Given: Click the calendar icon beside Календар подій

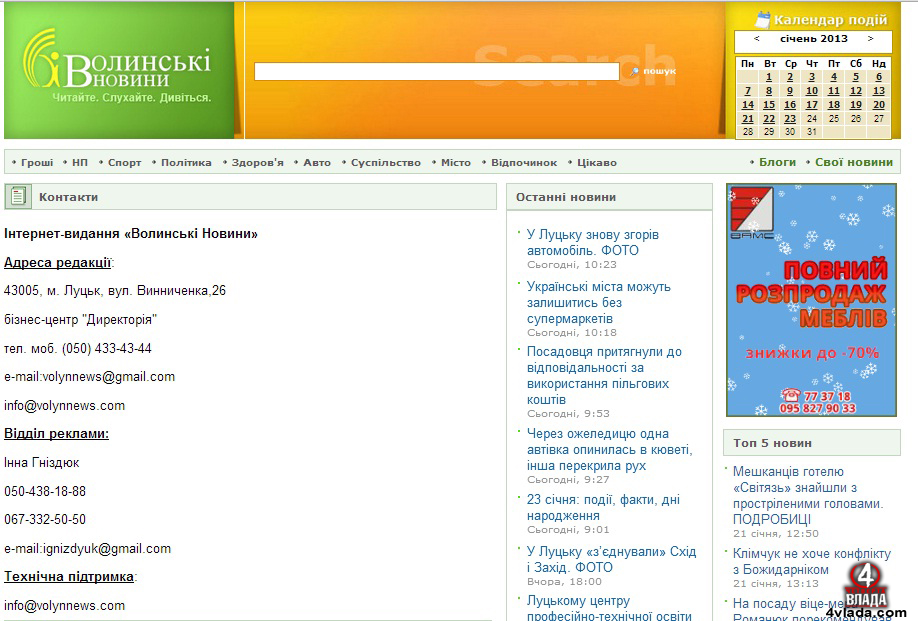Looking at the screenshot, I should click(762, 20).
